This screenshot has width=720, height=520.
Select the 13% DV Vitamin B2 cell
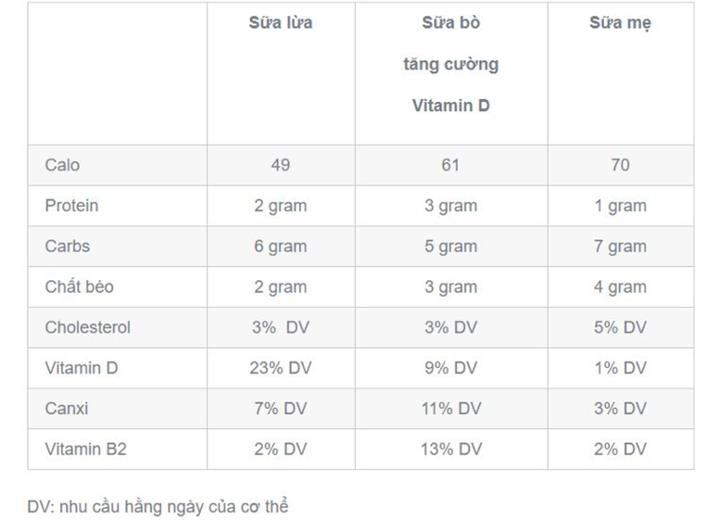(451, 449)
